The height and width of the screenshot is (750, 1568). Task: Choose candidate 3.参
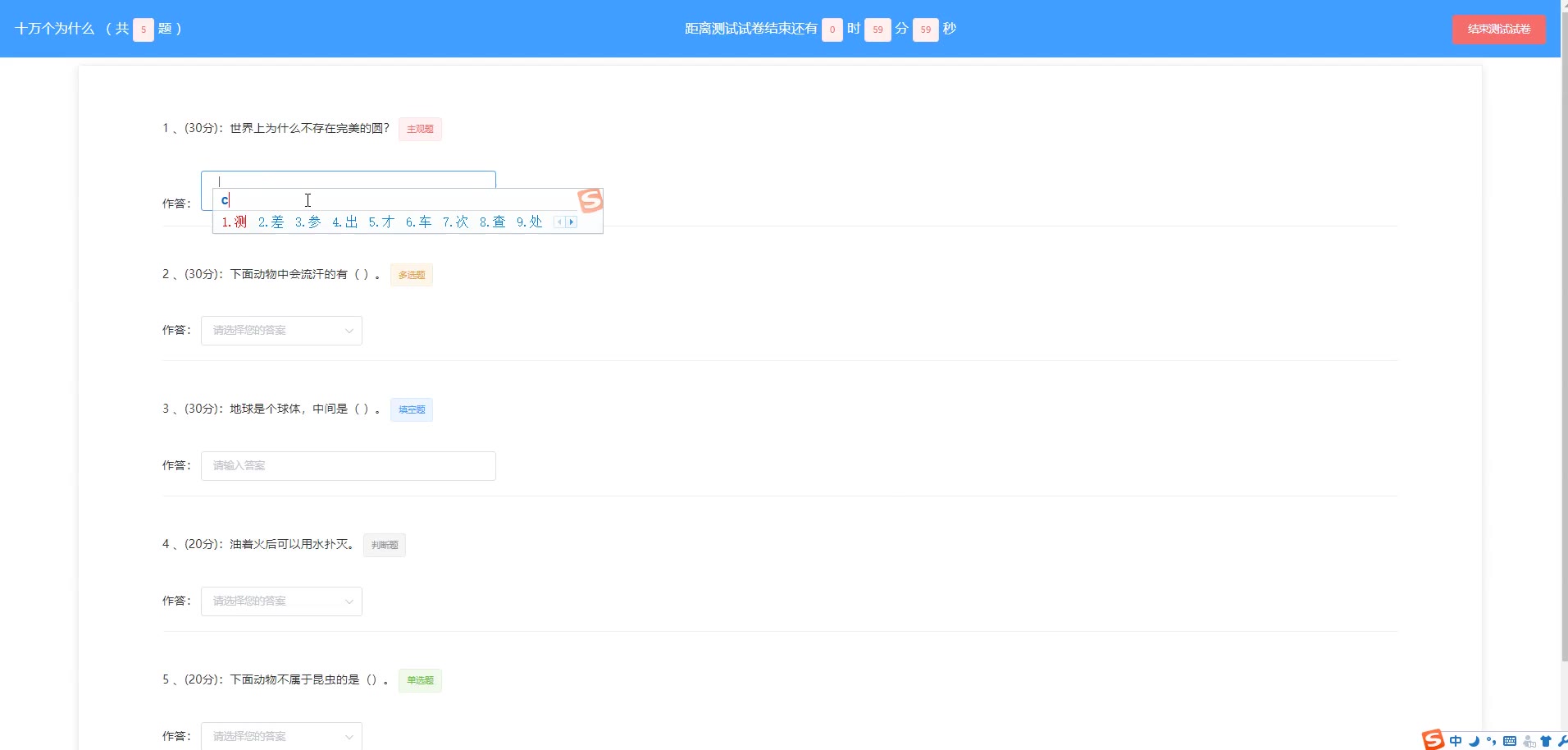pyautogui.click(x=308, y=222)
